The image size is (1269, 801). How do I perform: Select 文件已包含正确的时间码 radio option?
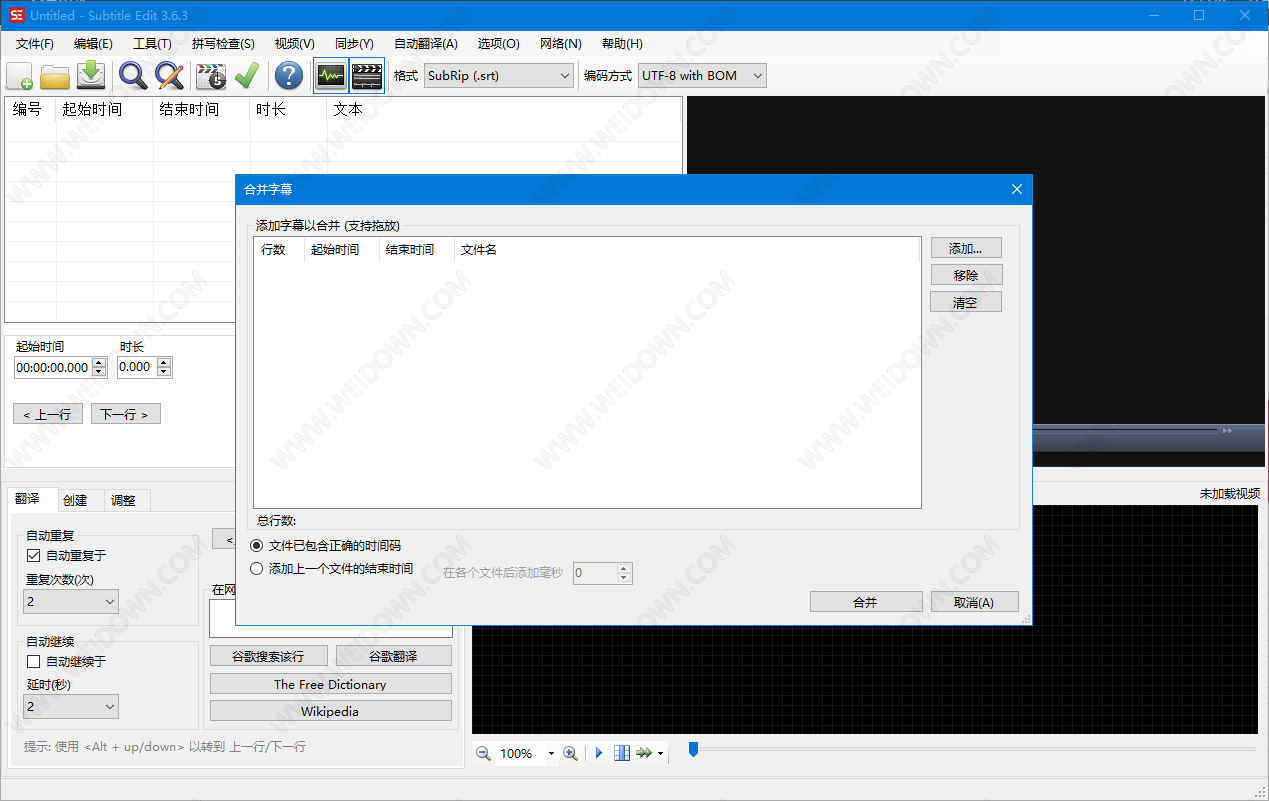point(257,546)
